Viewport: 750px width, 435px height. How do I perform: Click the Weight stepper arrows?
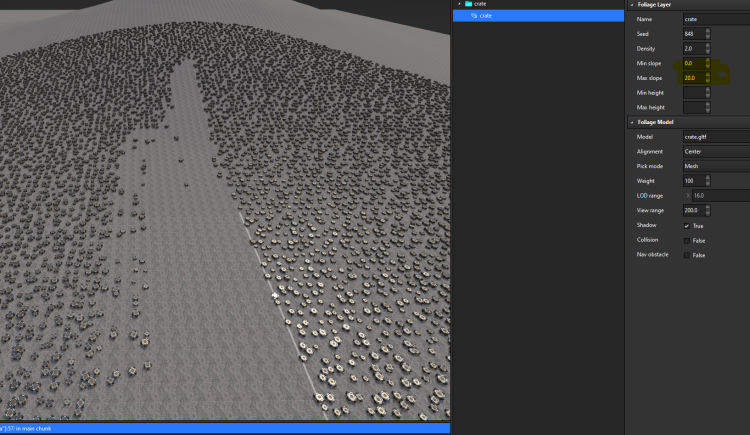[708, 180]
